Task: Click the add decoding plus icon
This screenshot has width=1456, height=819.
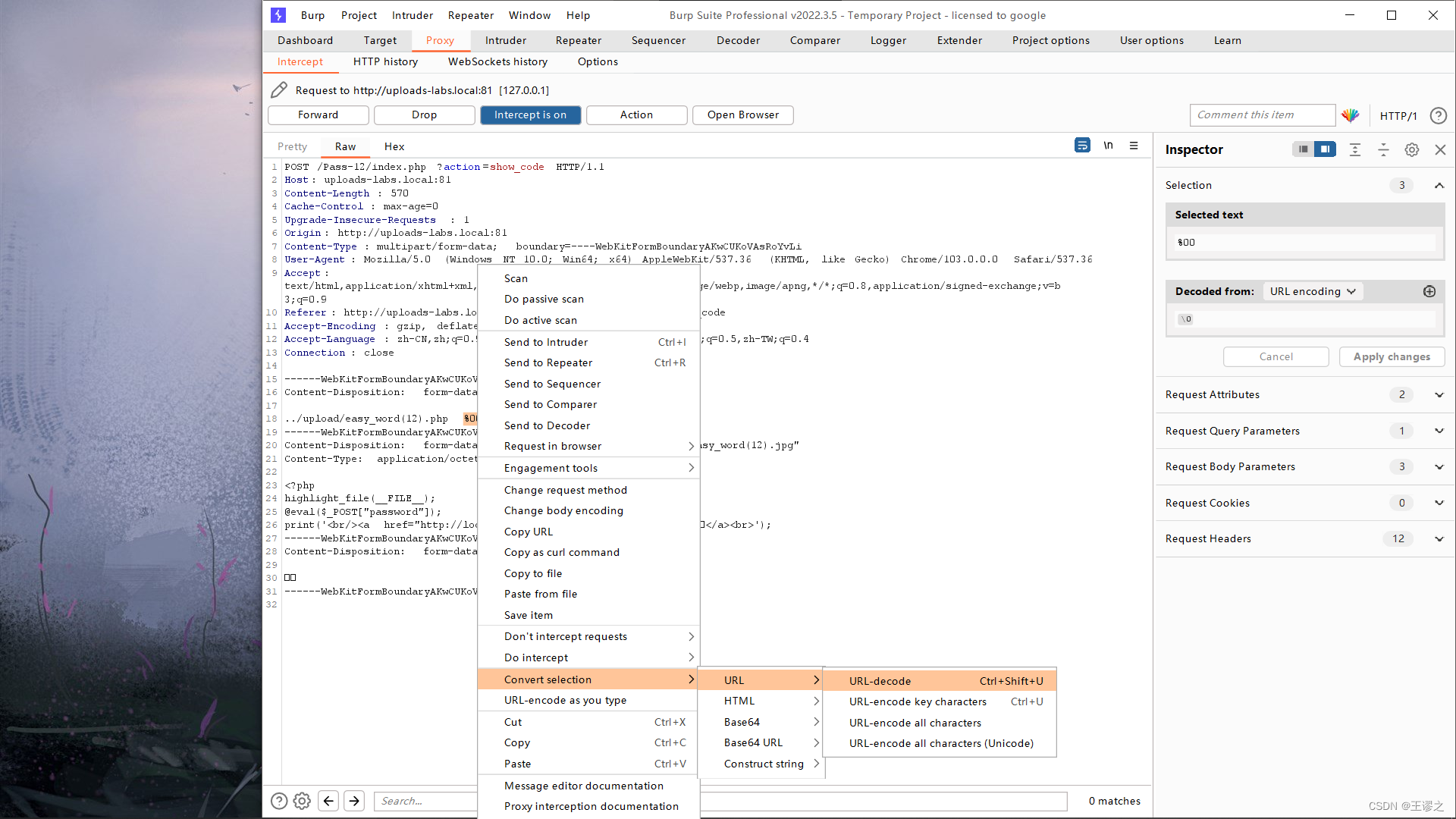Action: (1429, 291)
